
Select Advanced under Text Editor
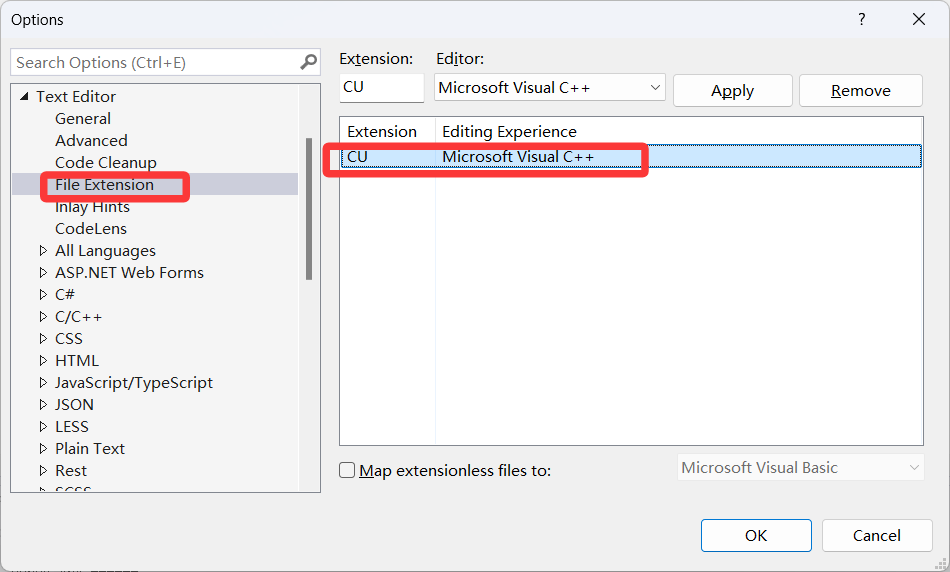(91, 141)
